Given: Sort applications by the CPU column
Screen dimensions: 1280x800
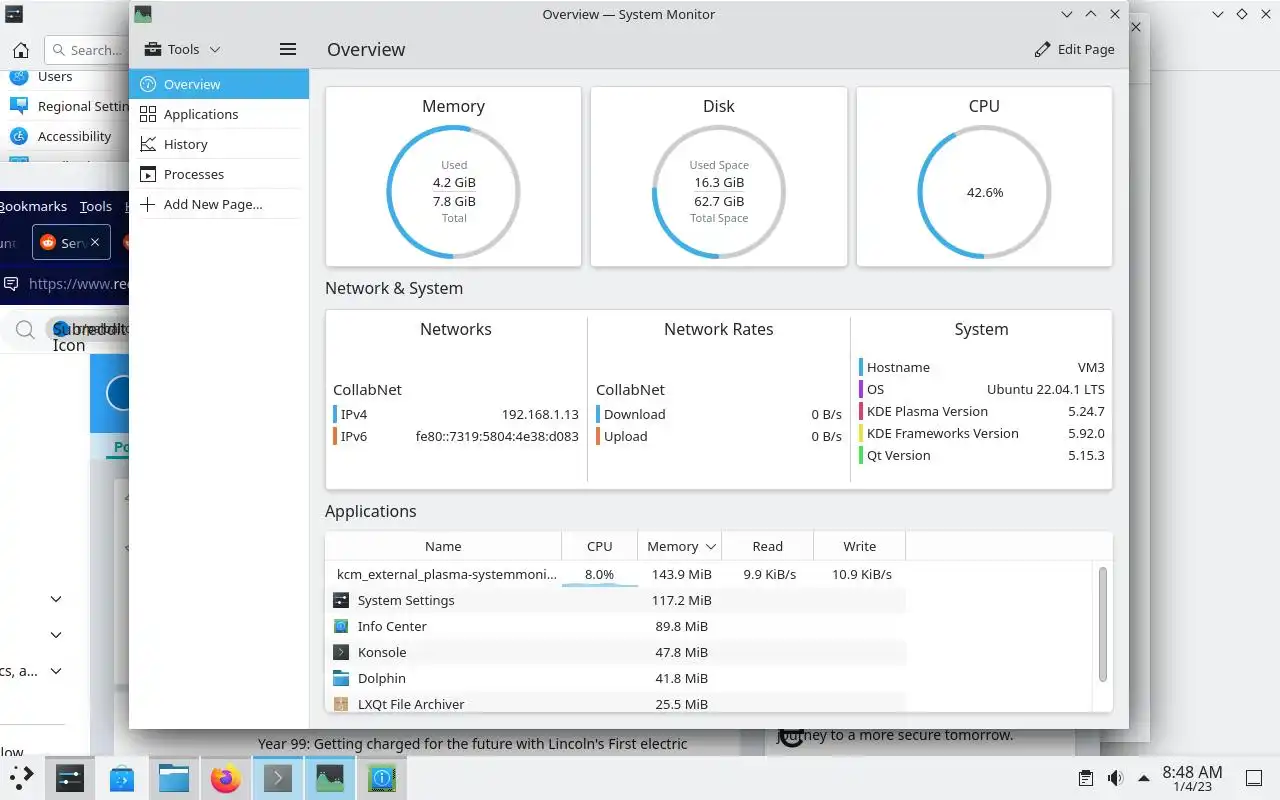Looking at the screenshot, I should coord(599,546).
